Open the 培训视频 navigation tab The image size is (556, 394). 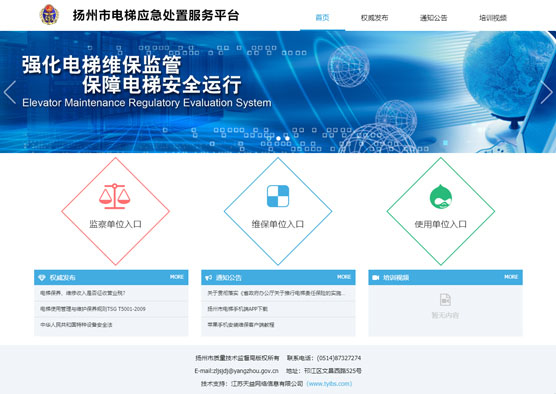[493, 17]
